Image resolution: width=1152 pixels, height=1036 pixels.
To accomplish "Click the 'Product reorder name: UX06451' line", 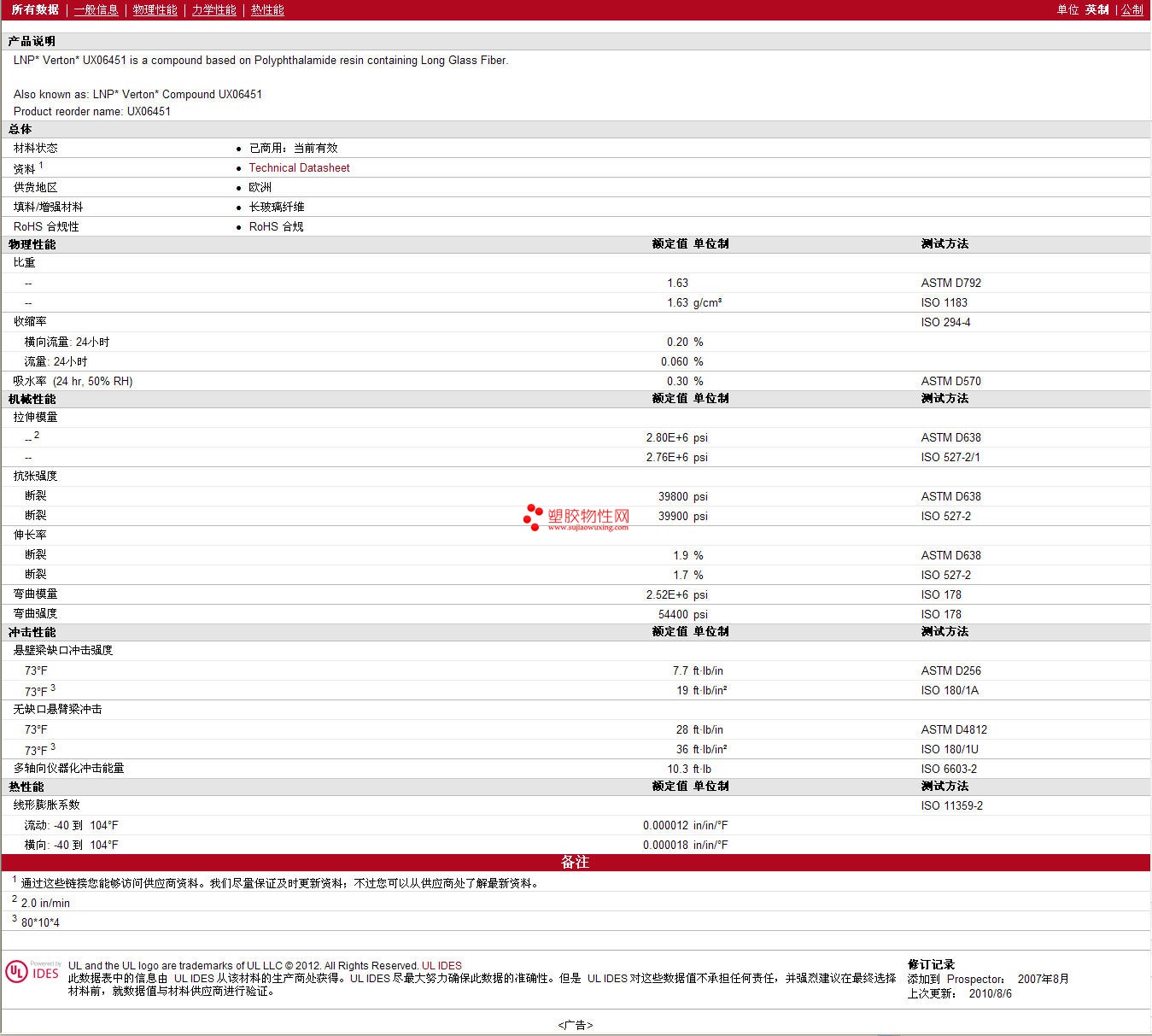I will [92, 111].
